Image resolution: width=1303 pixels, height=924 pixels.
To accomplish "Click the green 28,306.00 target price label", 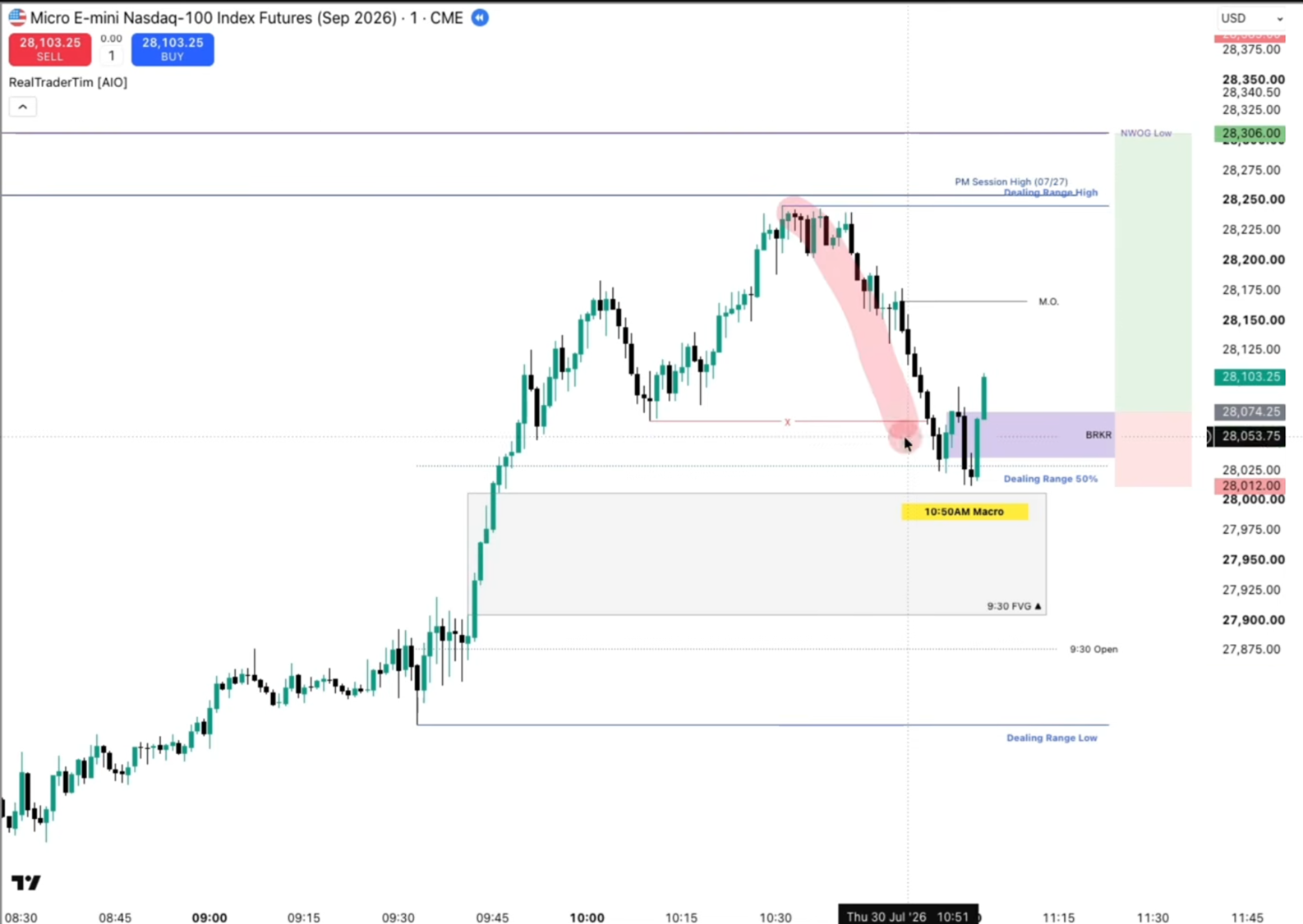I will click(x=1250, y=133).
